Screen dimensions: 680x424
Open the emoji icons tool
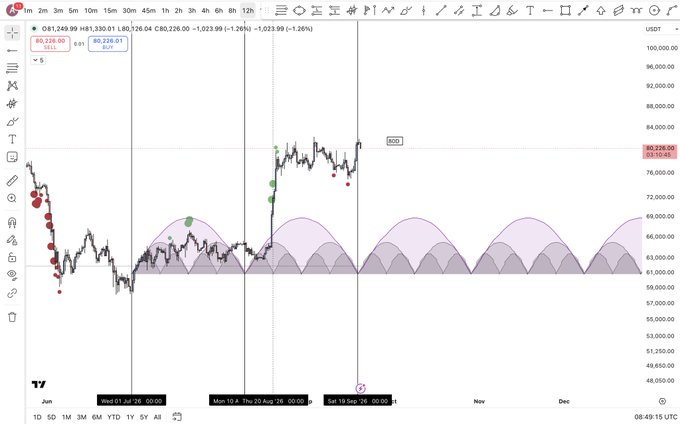click(12, 157)
